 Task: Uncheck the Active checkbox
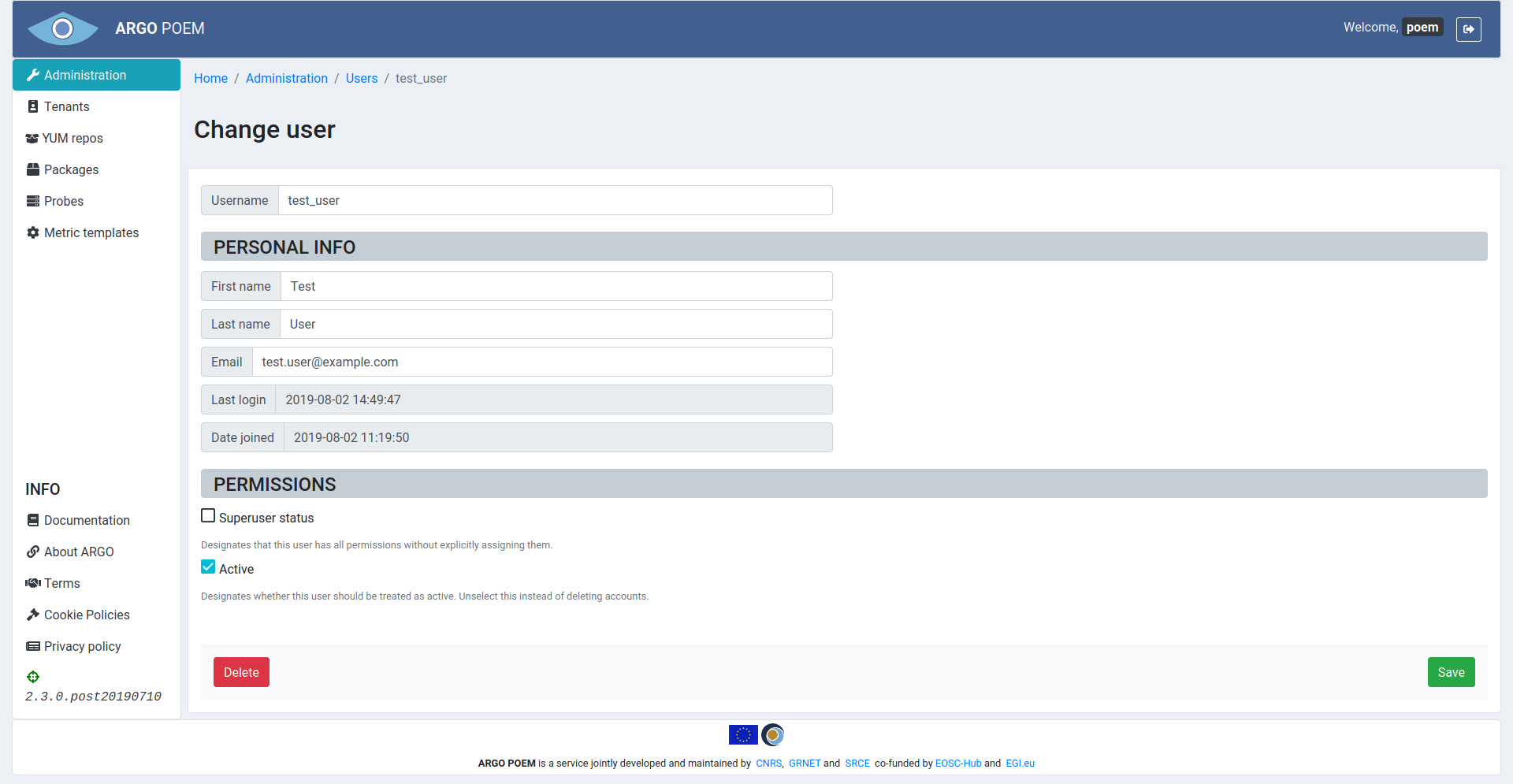point(207,566)
